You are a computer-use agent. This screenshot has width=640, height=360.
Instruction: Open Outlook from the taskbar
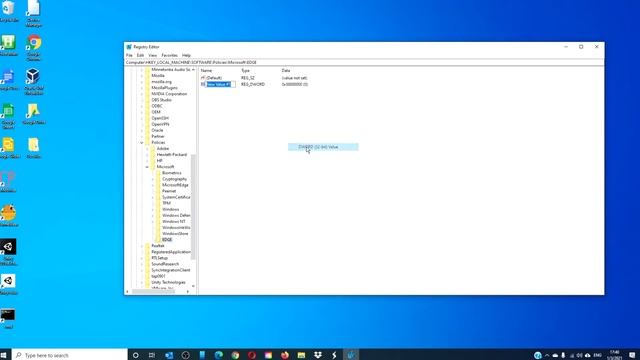tap(169, 355)
